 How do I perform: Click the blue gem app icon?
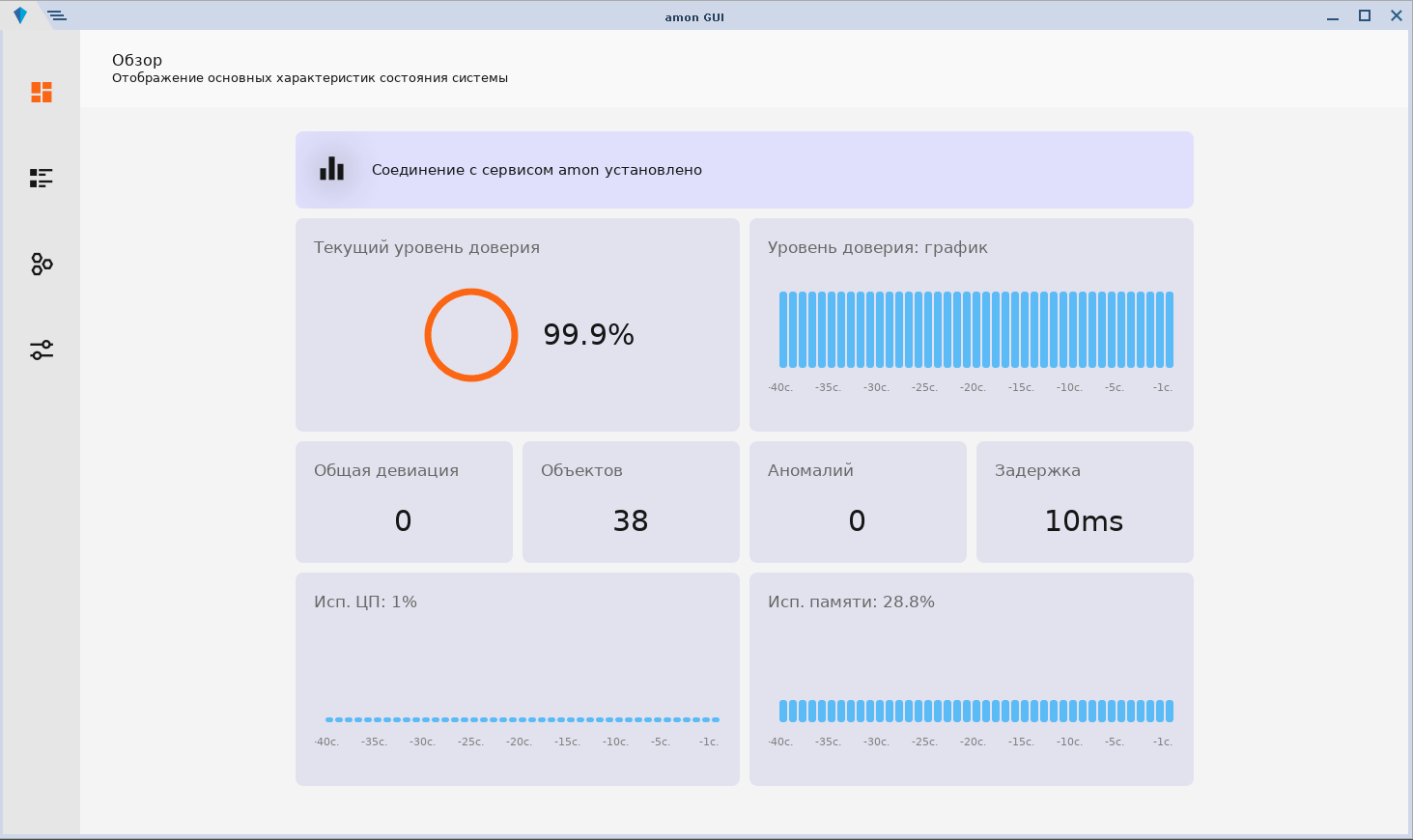coord(20,15)
